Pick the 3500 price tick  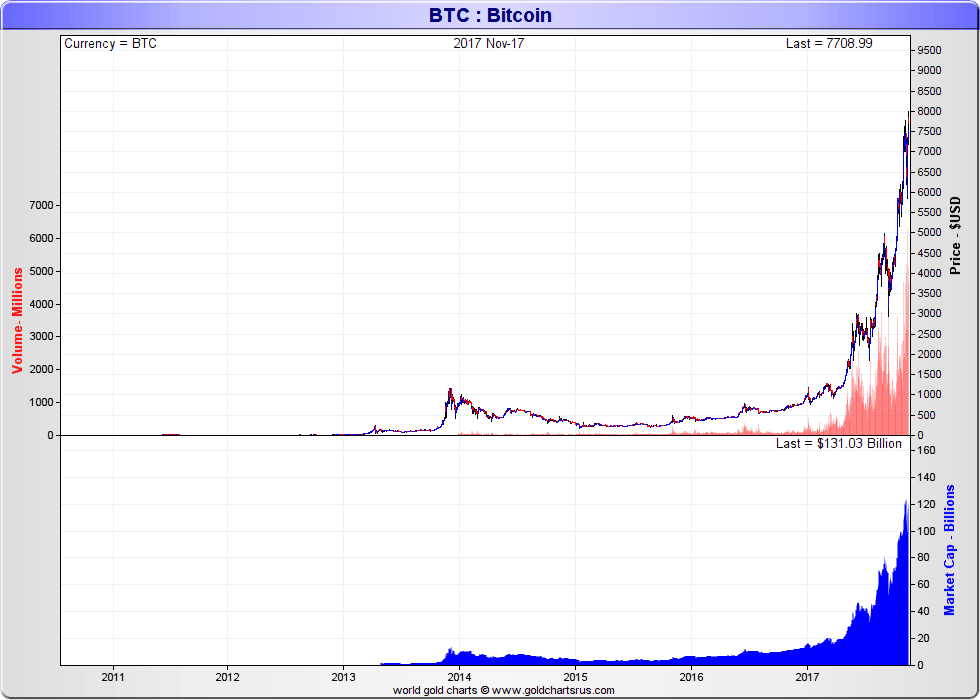point(929,293)
